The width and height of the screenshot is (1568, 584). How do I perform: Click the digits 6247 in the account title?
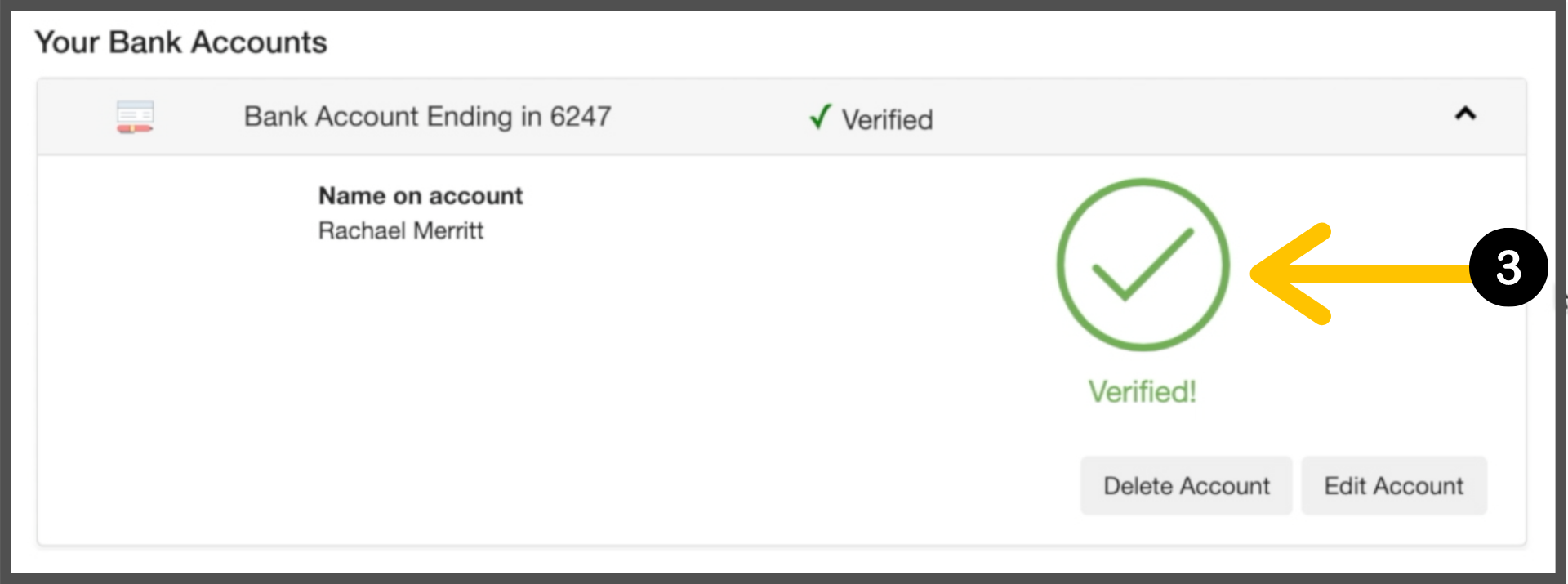[x=580, y=117]
